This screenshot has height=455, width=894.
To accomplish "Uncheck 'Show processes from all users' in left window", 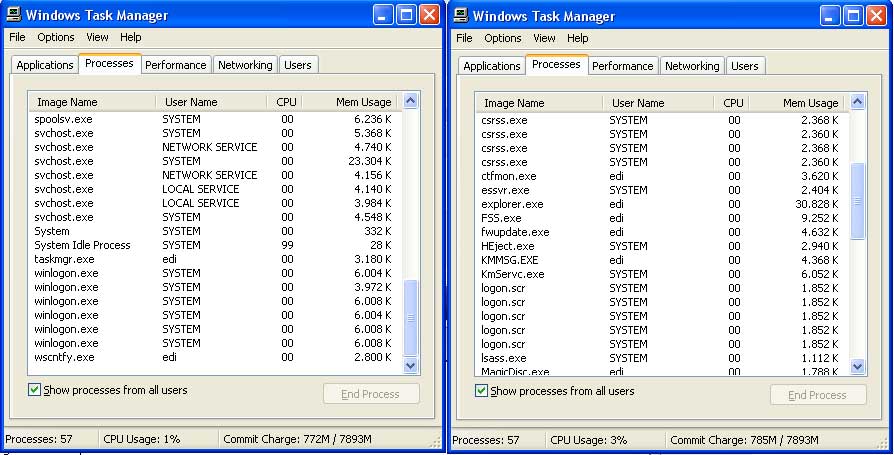I will (x=34, y=390).
